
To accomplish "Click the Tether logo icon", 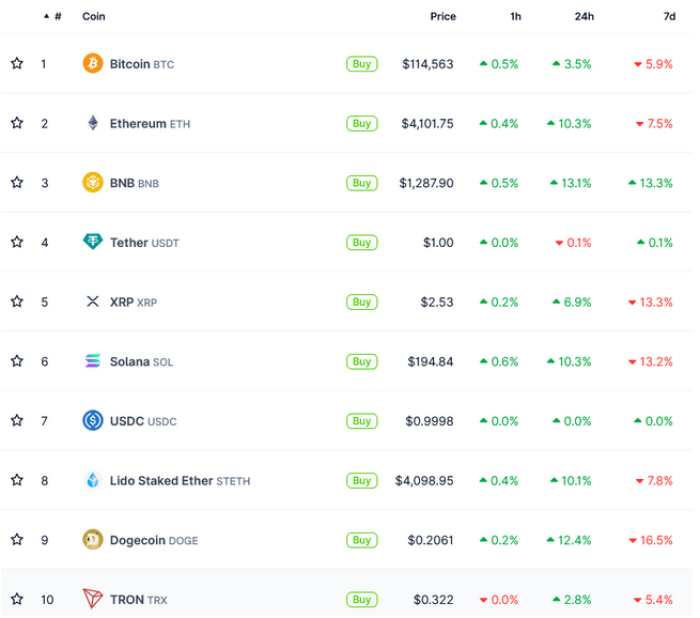I will [92, 242].
